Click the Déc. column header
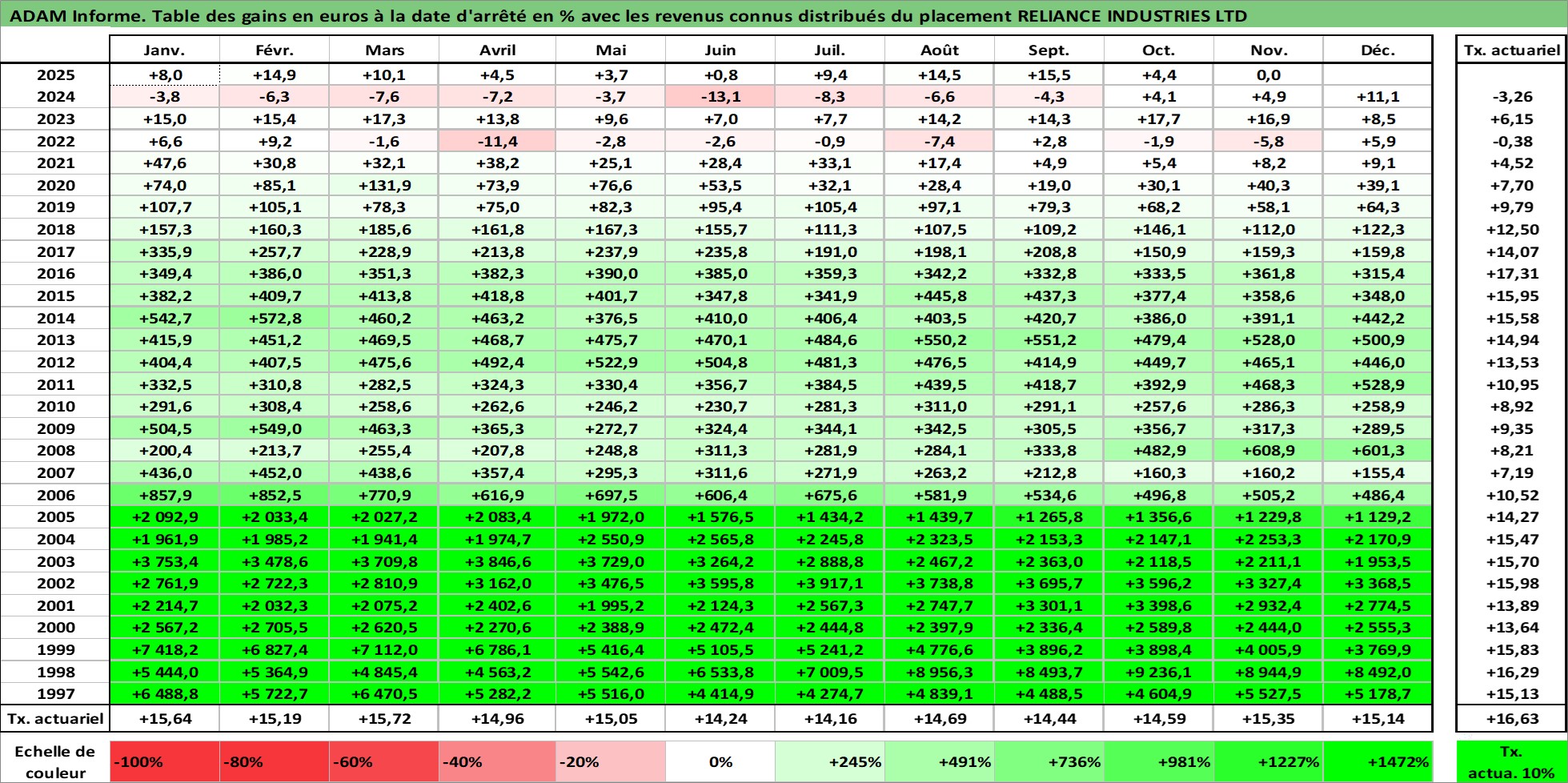Screen dimensions: 1568x783 [1378, 50]
